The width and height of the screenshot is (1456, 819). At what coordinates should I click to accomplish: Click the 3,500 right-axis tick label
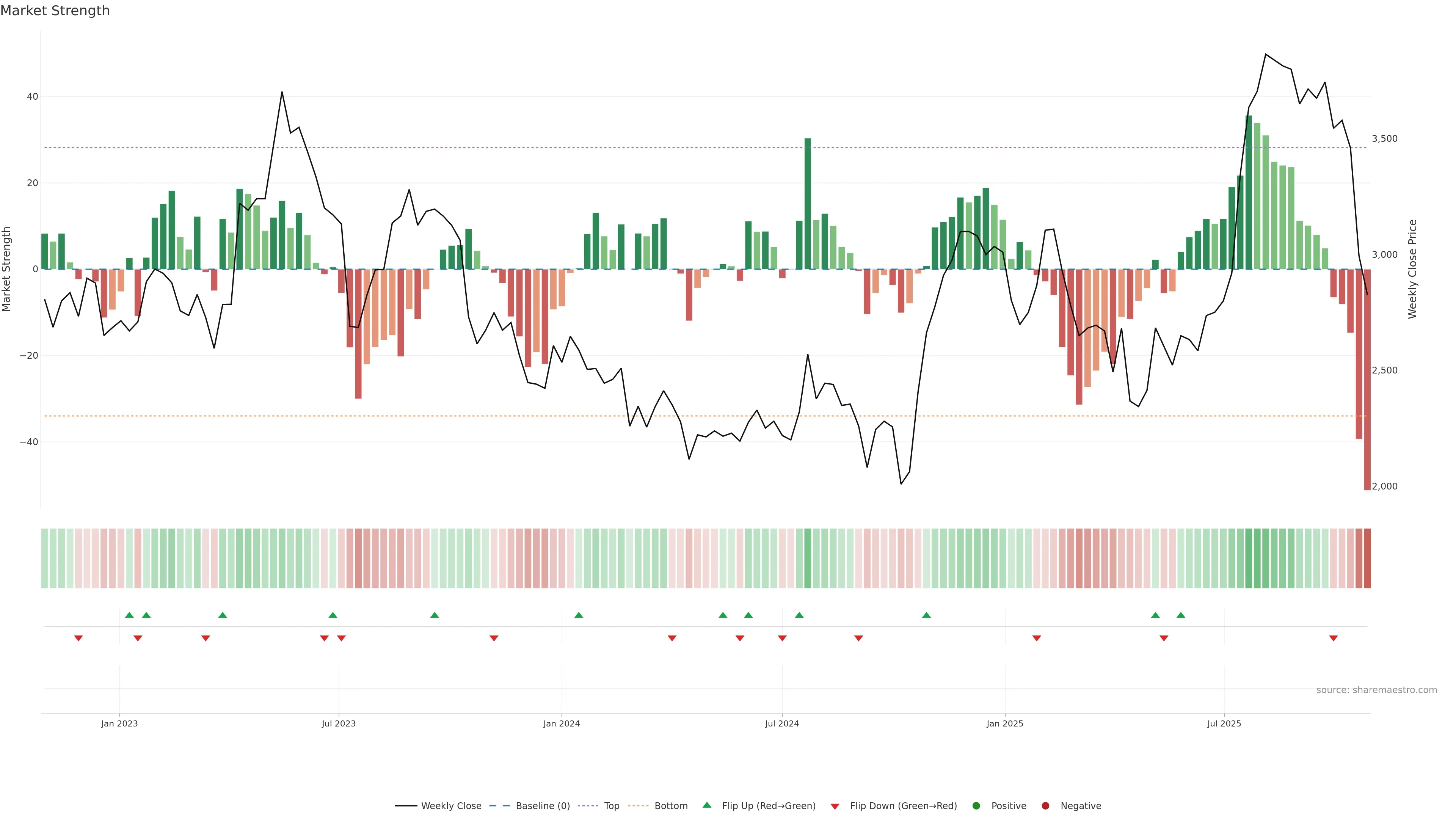pyautogui.click(x=1384, y=138)
